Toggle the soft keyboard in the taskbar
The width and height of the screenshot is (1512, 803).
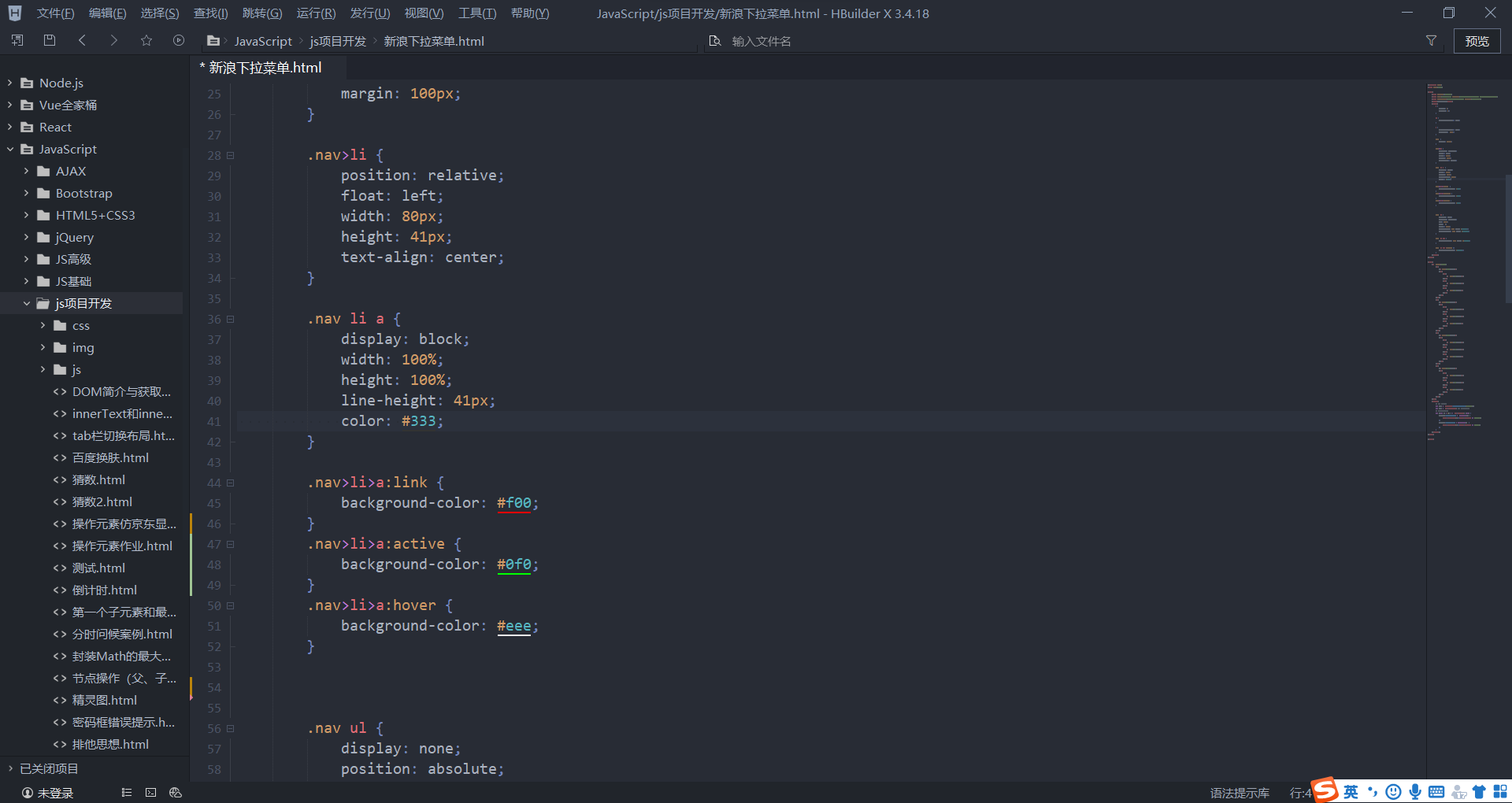[x=1436, y=792]
